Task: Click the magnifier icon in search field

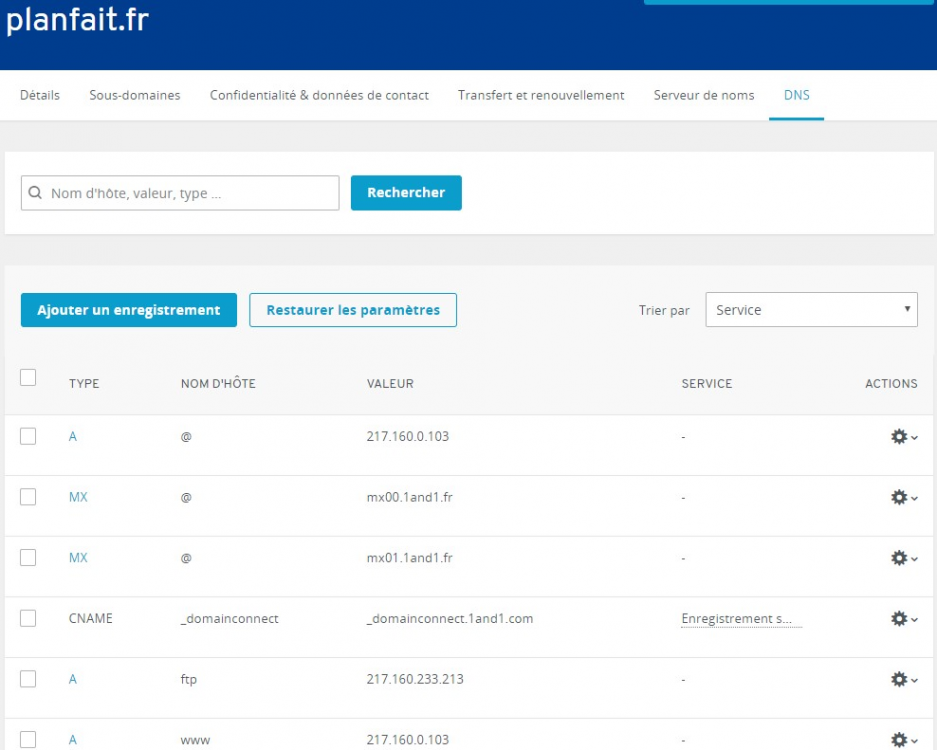Action: (x=36, y=193)
